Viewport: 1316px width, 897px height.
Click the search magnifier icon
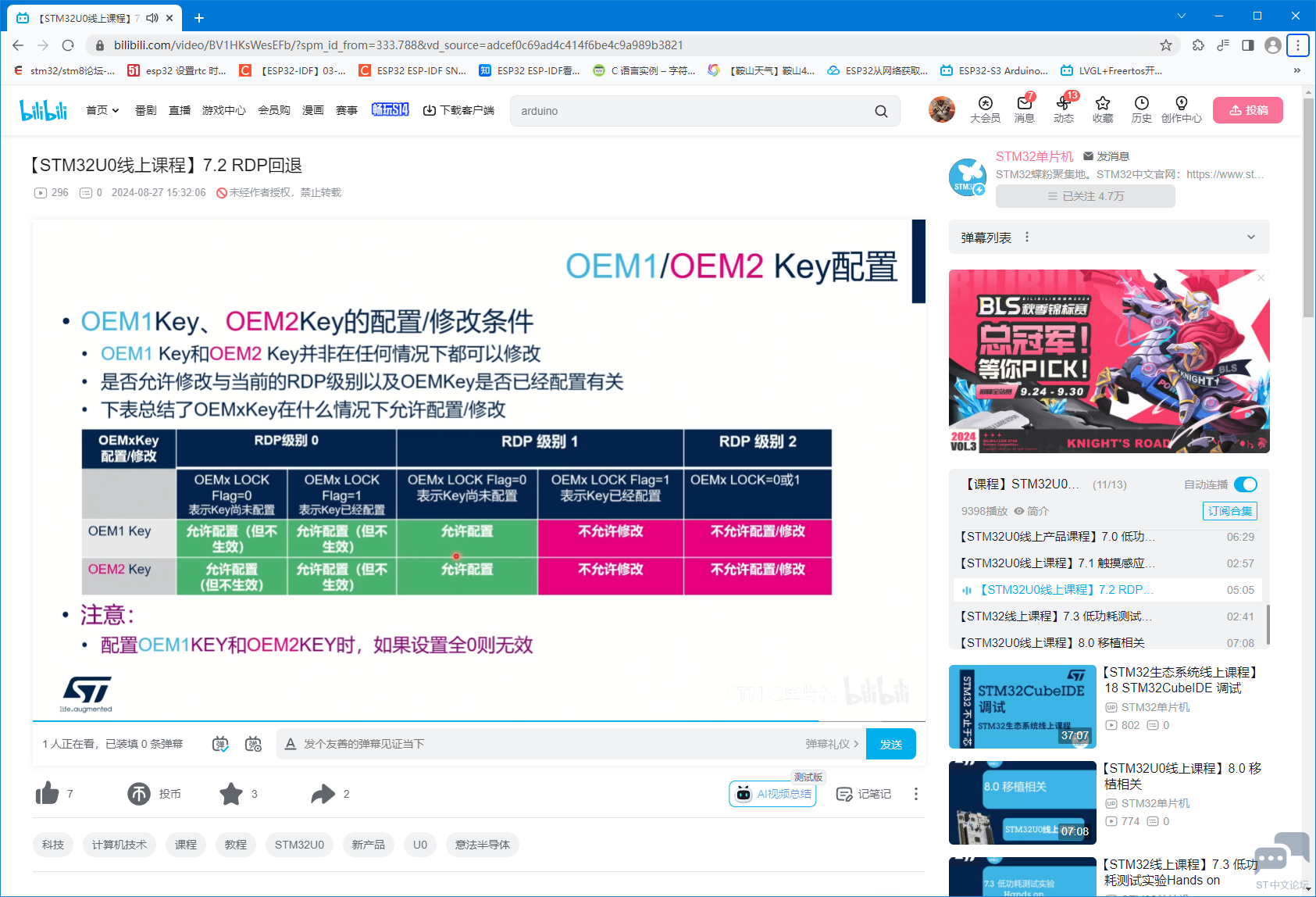point(881,111)
